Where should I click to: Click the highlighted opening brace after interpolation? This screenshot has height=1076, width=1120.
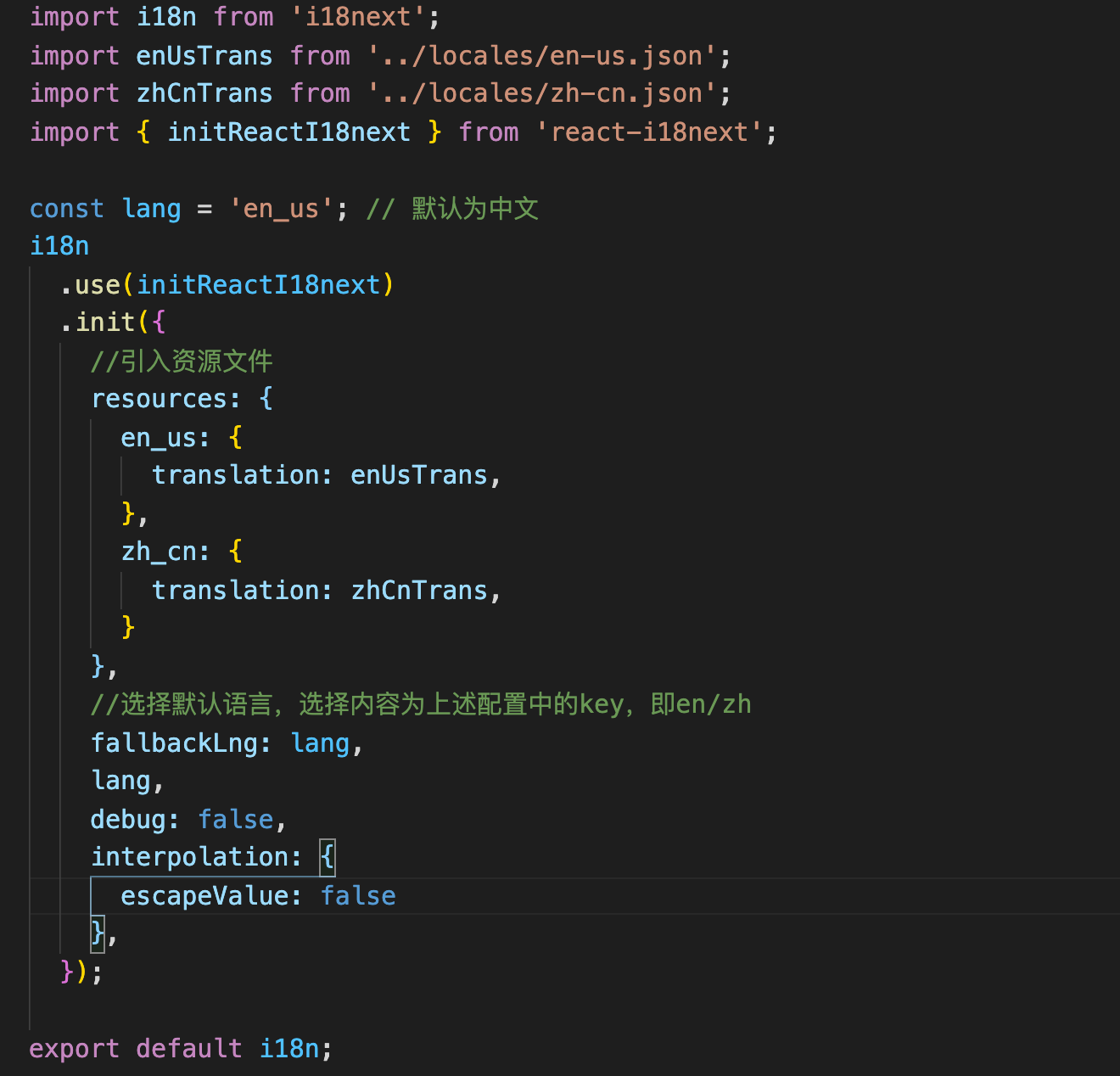326,857
